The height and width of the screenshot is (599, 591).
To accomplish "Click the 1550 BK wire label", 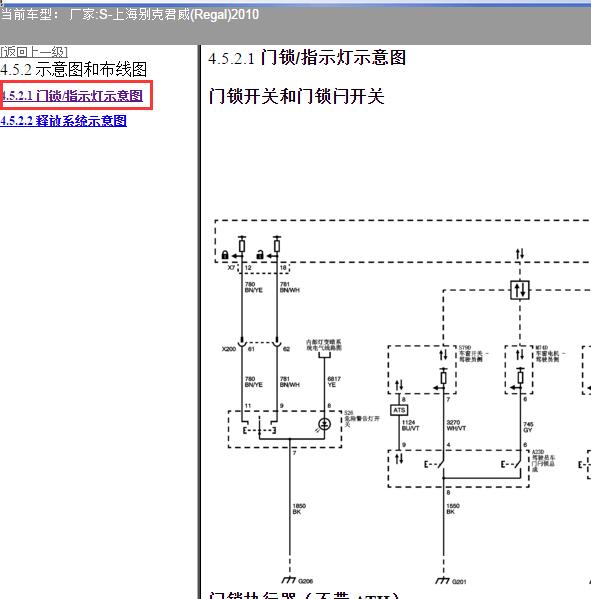I will point(453,509).
